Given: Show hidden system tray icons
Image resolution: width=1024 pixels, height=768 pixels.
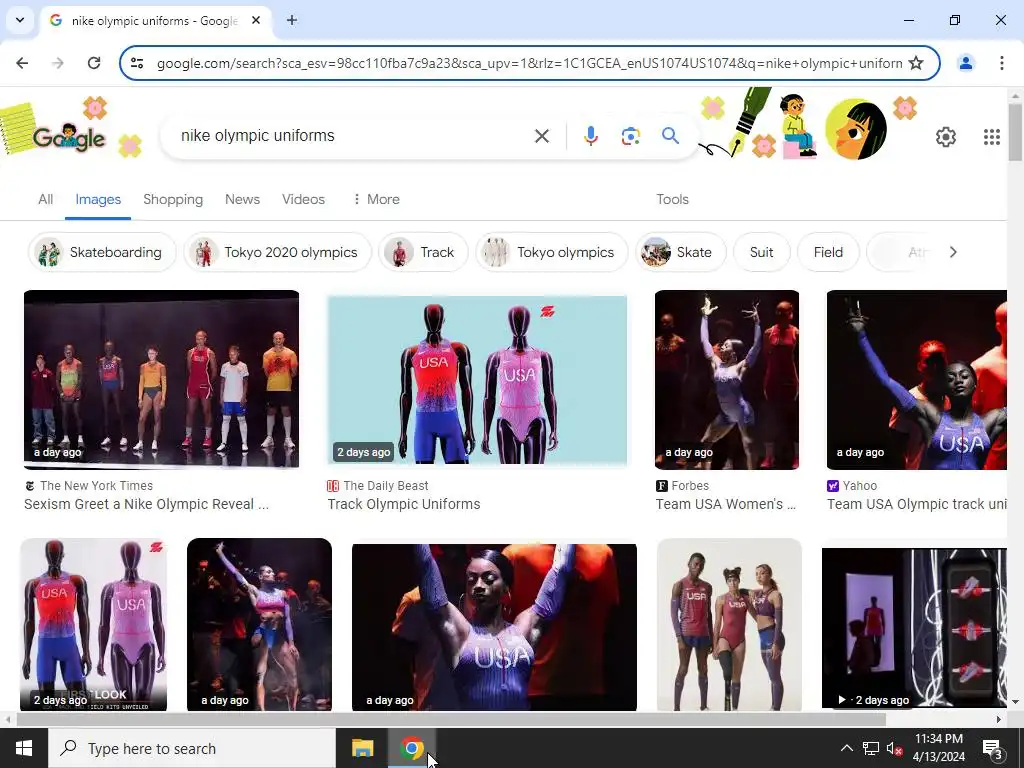Looking at the screenshot, I should click(846, 748).
